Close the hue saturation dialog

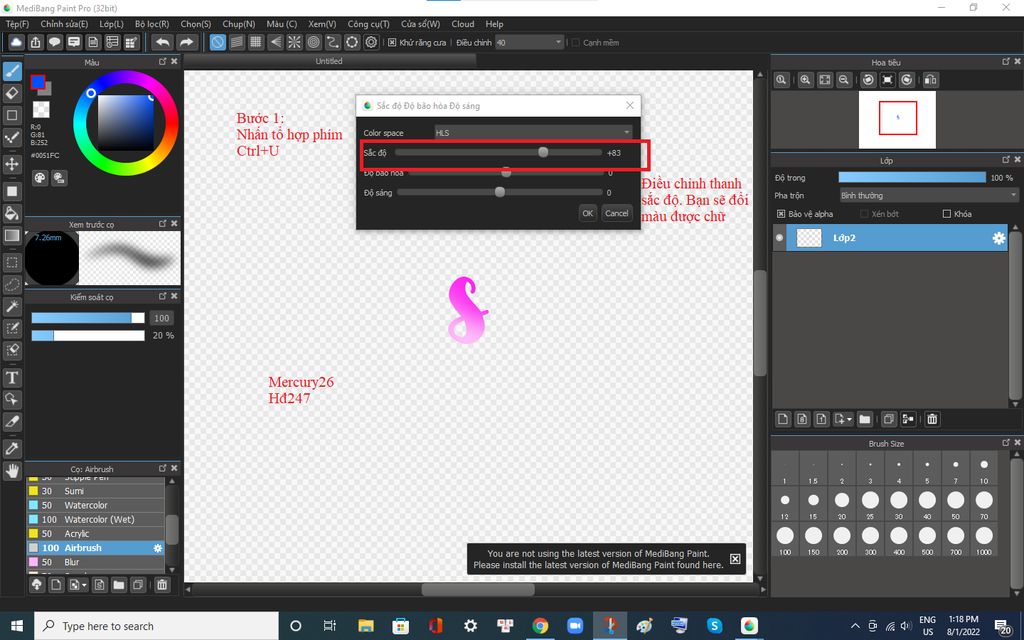click(630, 105)
